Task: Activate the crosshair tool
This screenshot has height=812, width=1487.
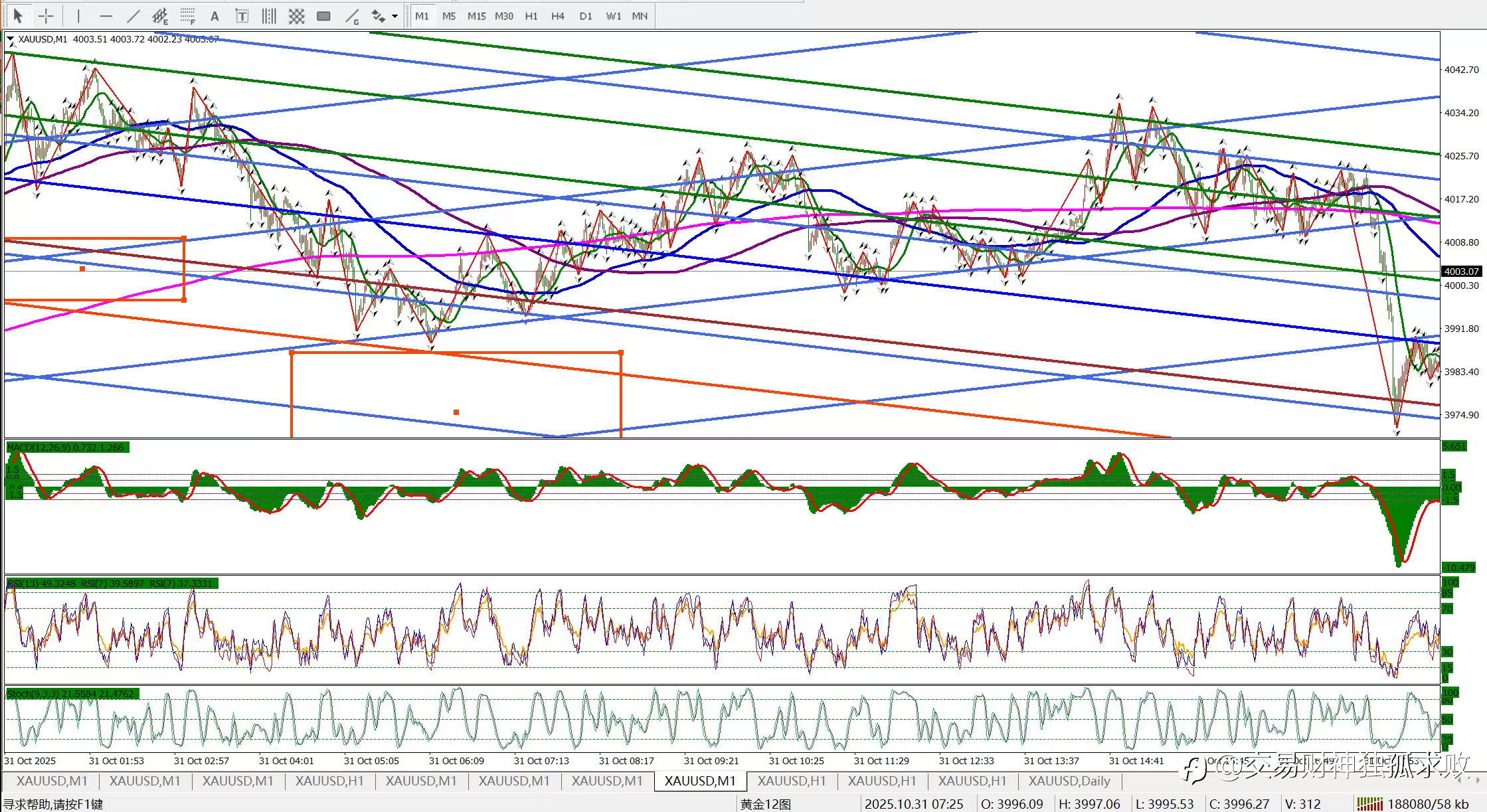Action: click(x=46, y=16)
